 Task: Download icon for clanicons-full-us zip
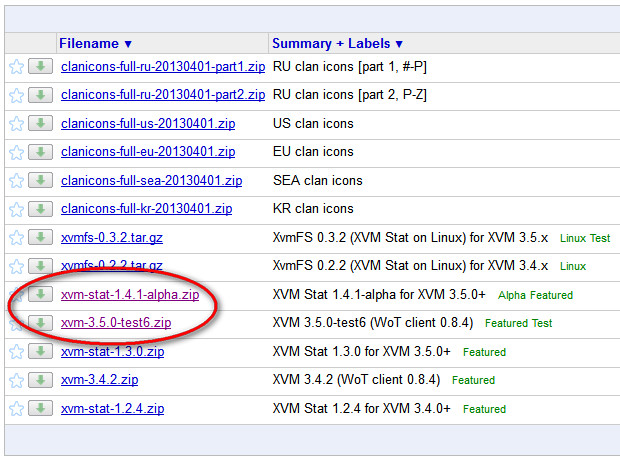[40, 123]
